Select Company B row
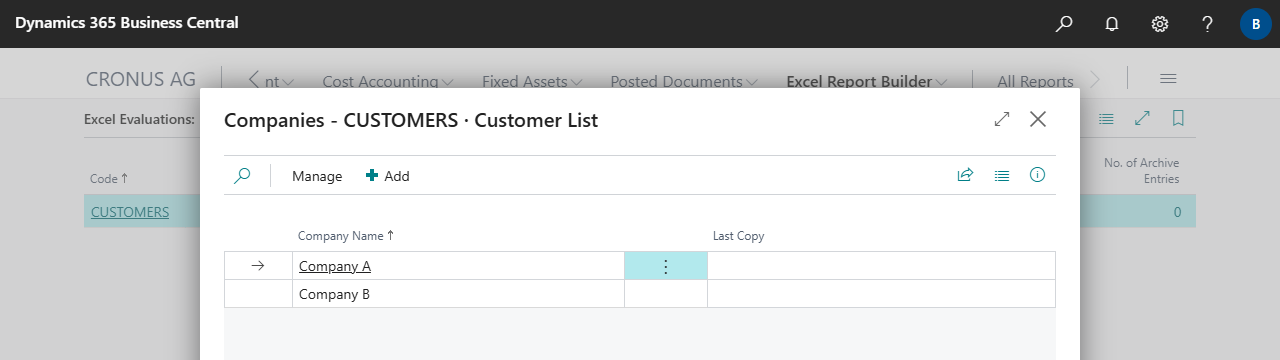The width and height of the screenshot is (1280, 360). tap(640, 294)
